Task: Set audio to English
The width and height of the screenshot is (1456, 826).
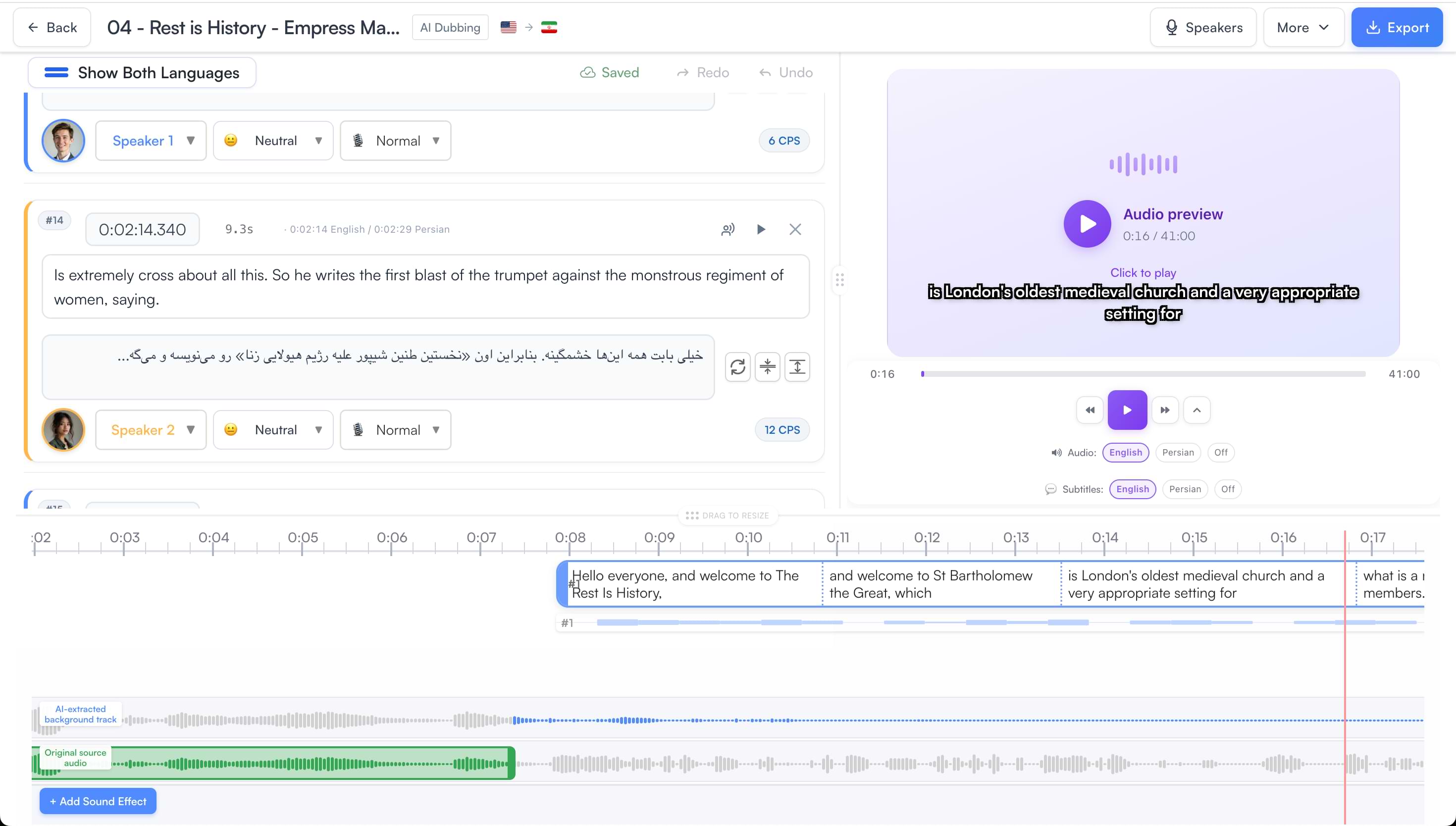Action: tap(1125, 452)
